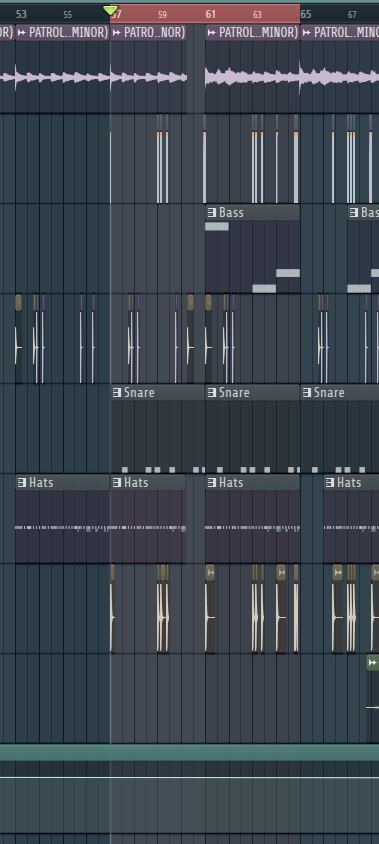Select the Hats clip title at bar 66
The image size is (379, 844).
pyautogui.click(x=349, y=482)
